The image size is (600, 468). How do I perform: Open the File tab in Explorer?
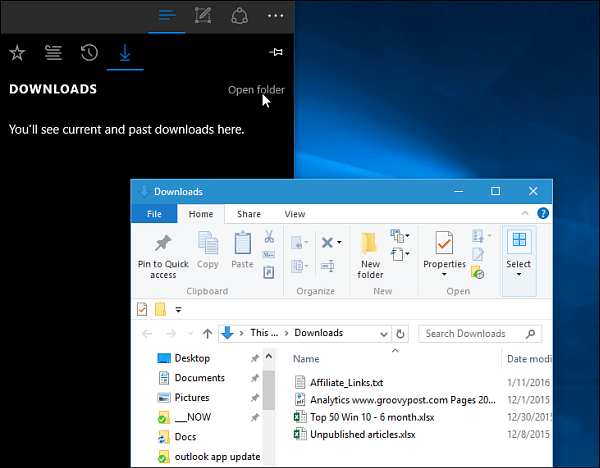154,214
